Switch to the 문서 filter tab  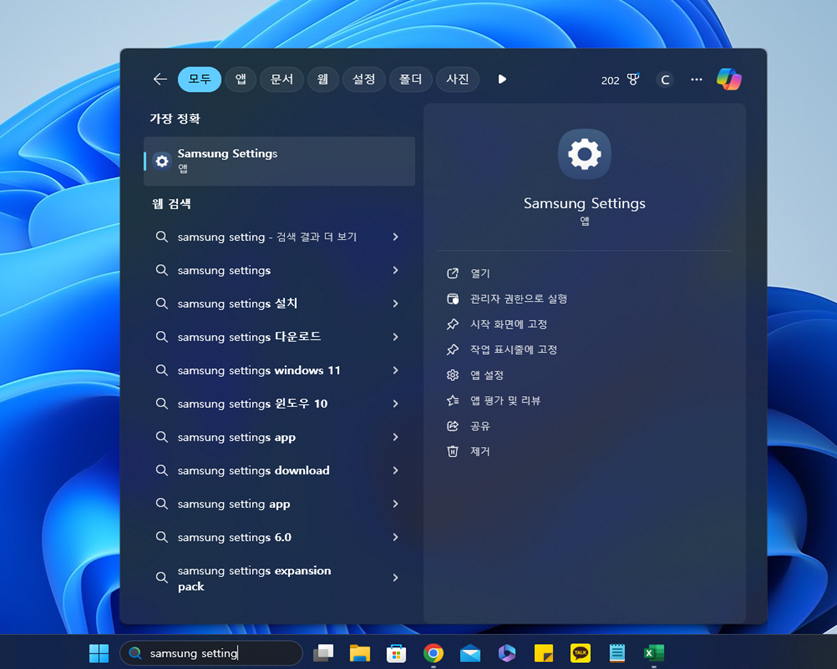pos(282,80)
